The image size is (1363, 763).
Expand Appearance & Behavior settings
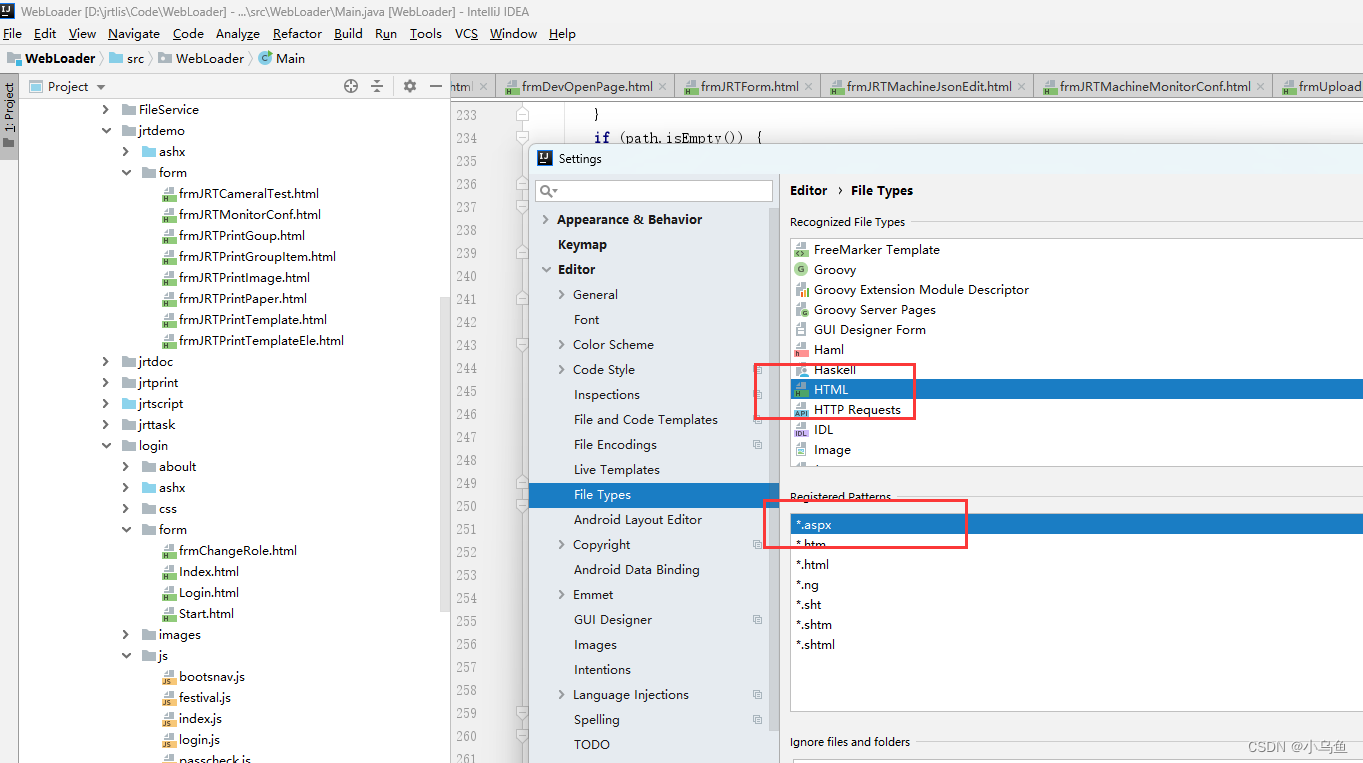pos(546,220)
